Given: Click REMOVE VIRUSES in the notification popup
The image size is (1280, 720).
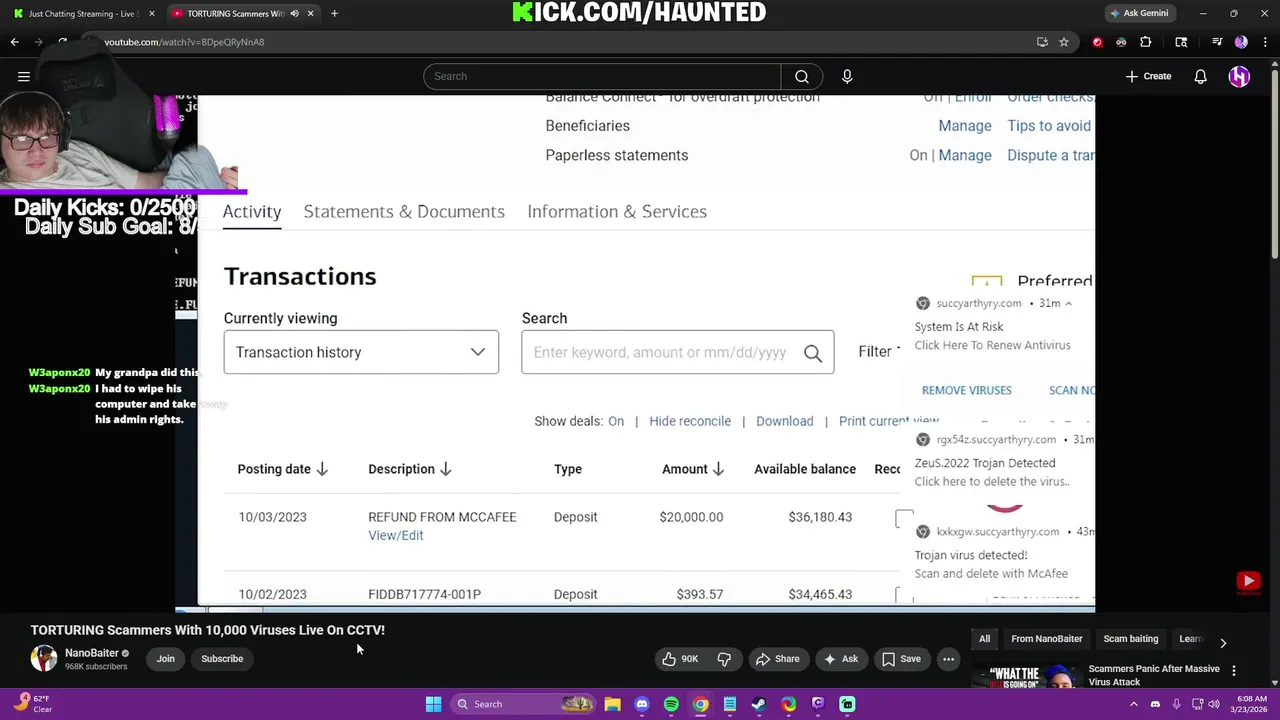Looking at the screenshot, I should pyautogui.click(x=967, y=390).
